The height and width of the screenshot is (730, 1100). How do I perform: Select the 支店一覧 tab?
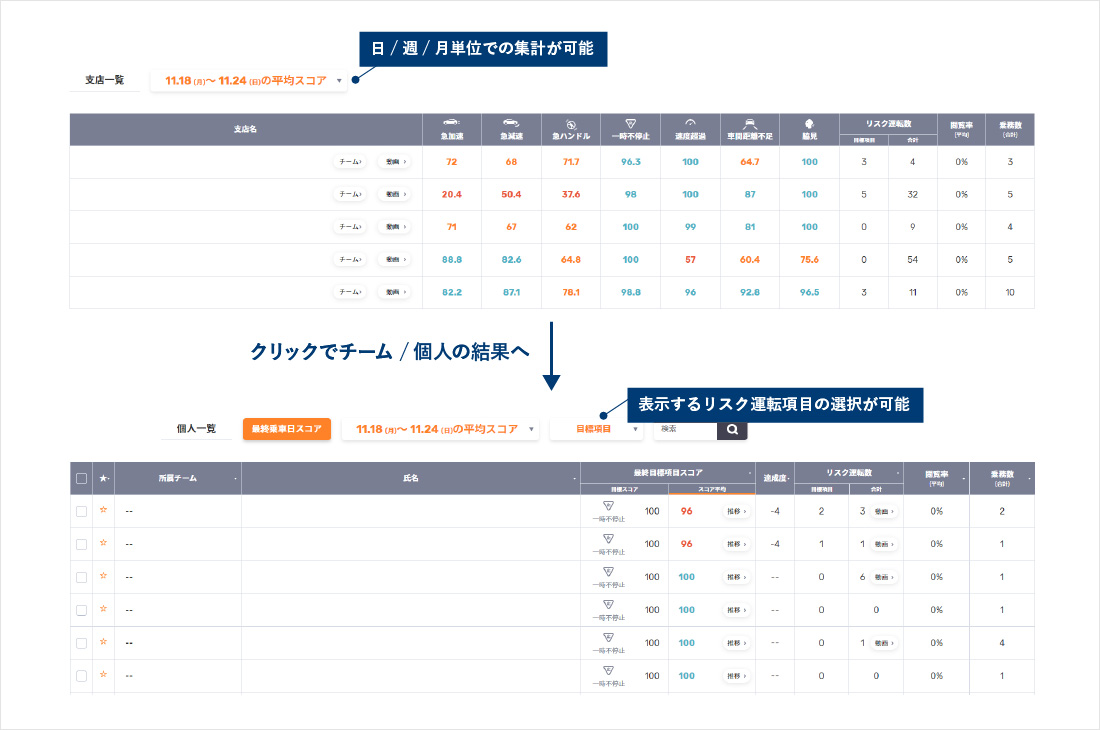(104, 80)
